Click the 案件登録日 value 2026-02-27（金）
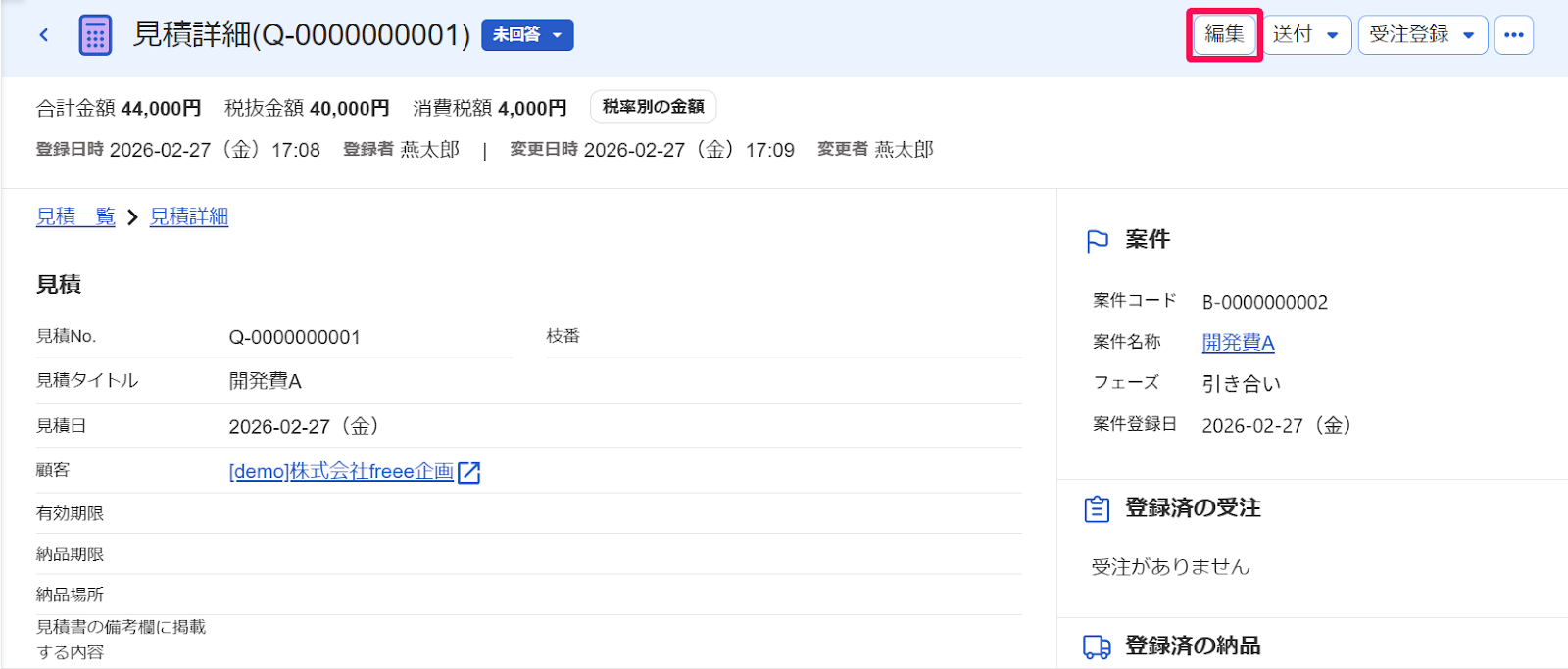This screenshot has width=1568, height=669. [x=1277, y=425]
